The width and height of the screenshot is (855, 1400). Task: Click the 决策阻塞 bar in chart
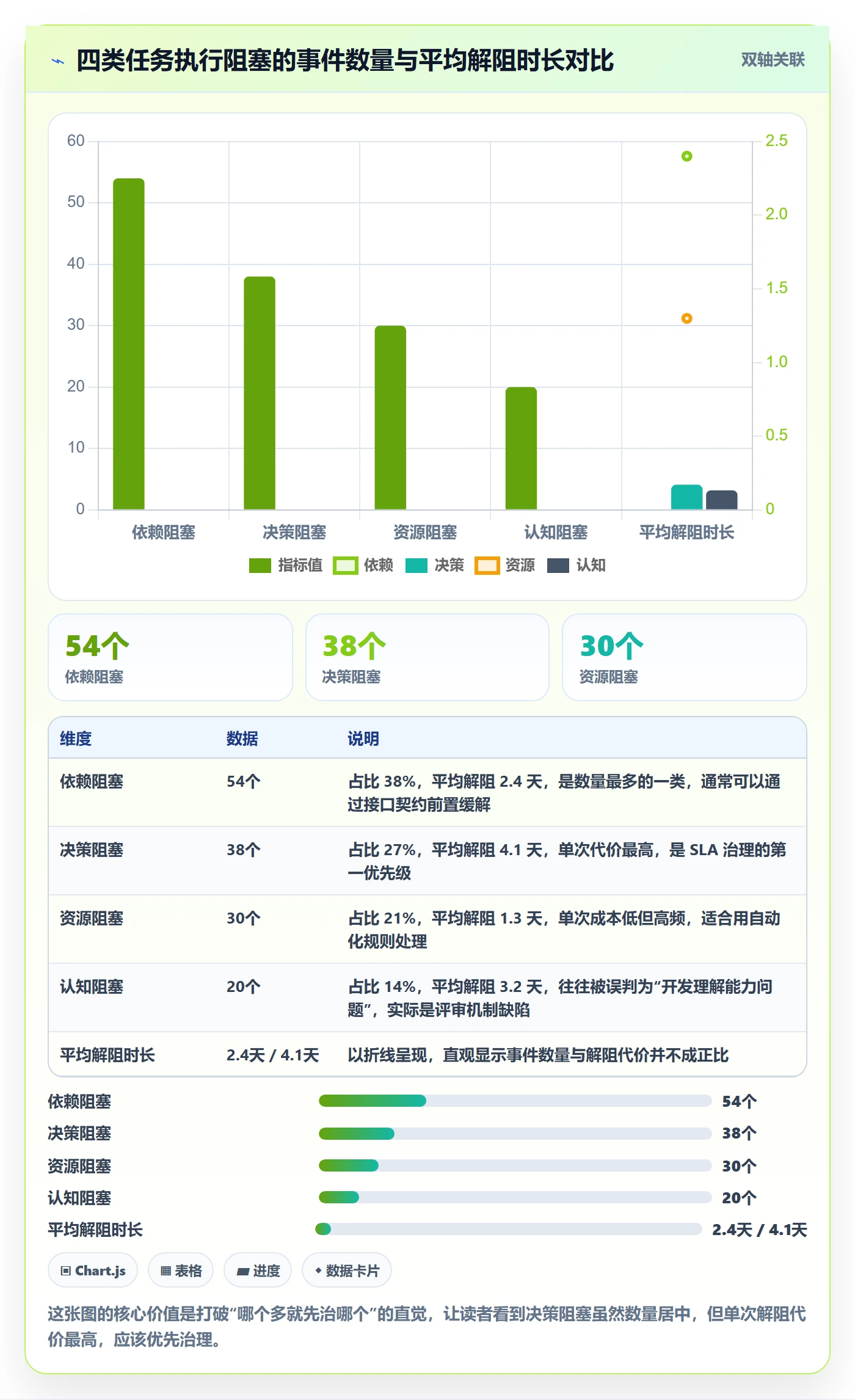[260, 393]
